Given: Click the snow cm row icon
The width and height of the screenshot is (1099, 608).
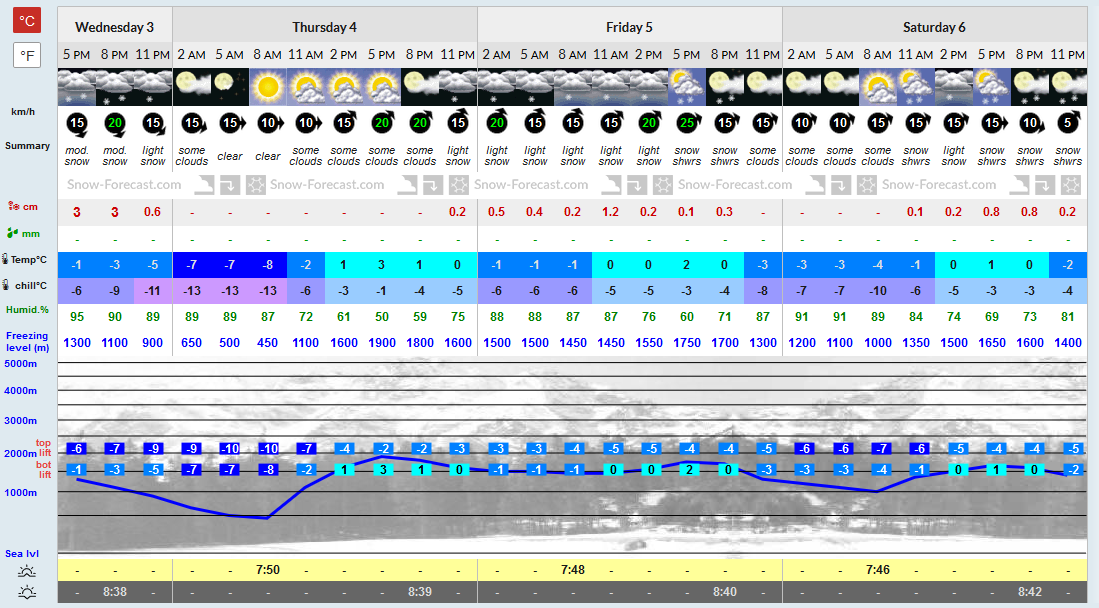Looking at the screenshot, I should coord(13,206).
